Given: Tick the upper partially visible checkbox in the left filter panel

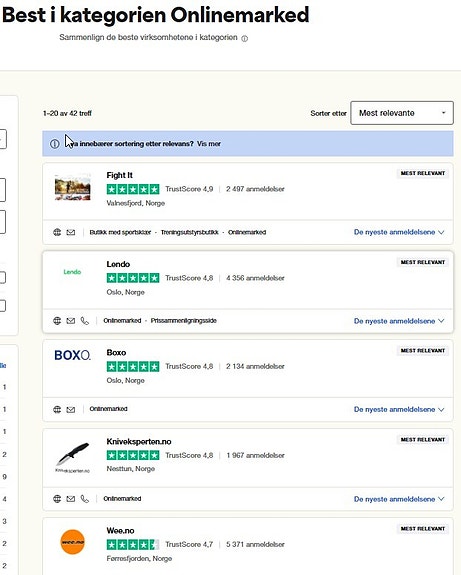Looking at the screenshot, I should tap(2, 278).
